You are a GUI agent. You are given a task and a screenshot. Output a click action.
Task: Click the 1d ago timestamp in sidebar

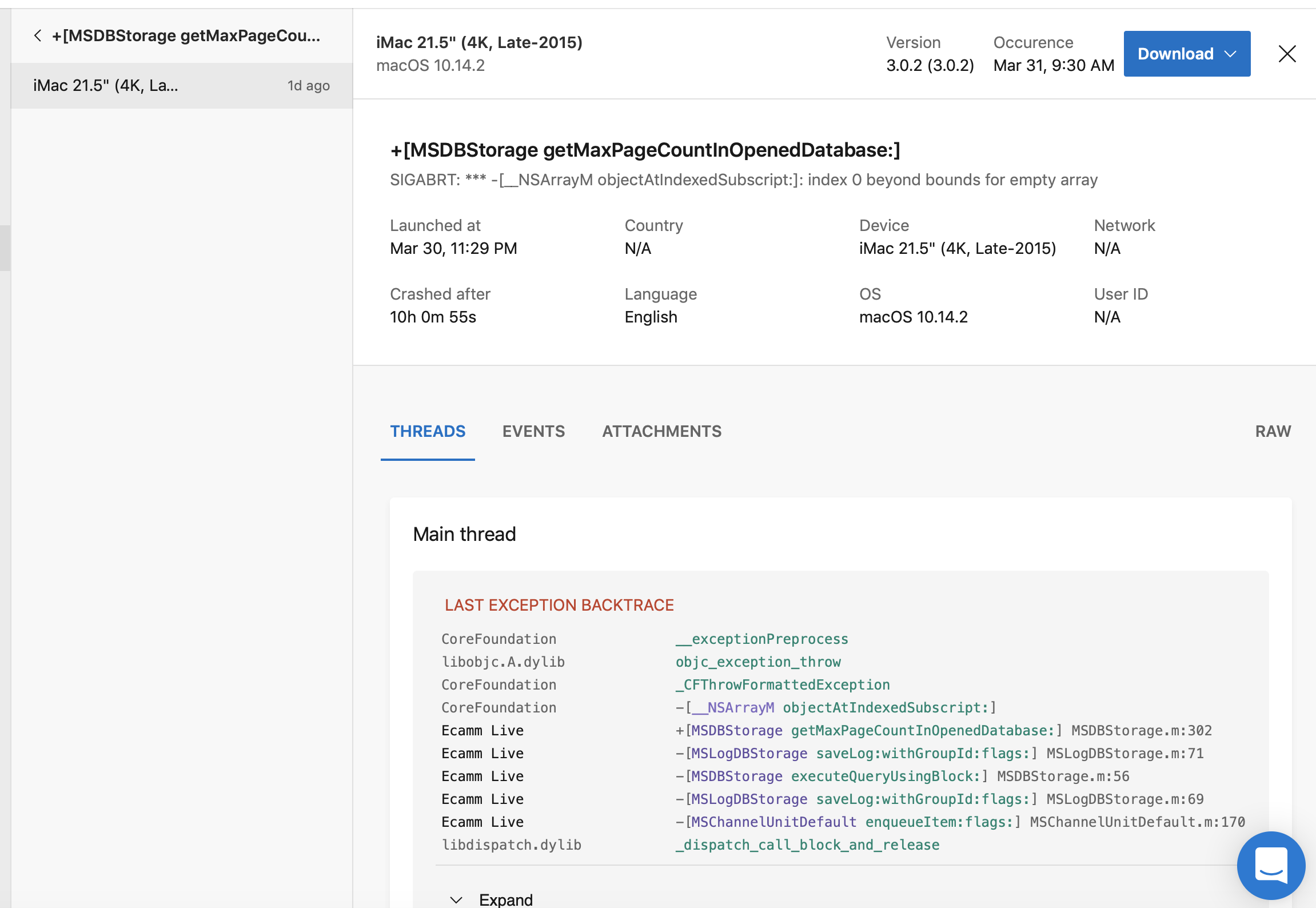(308, 85)
